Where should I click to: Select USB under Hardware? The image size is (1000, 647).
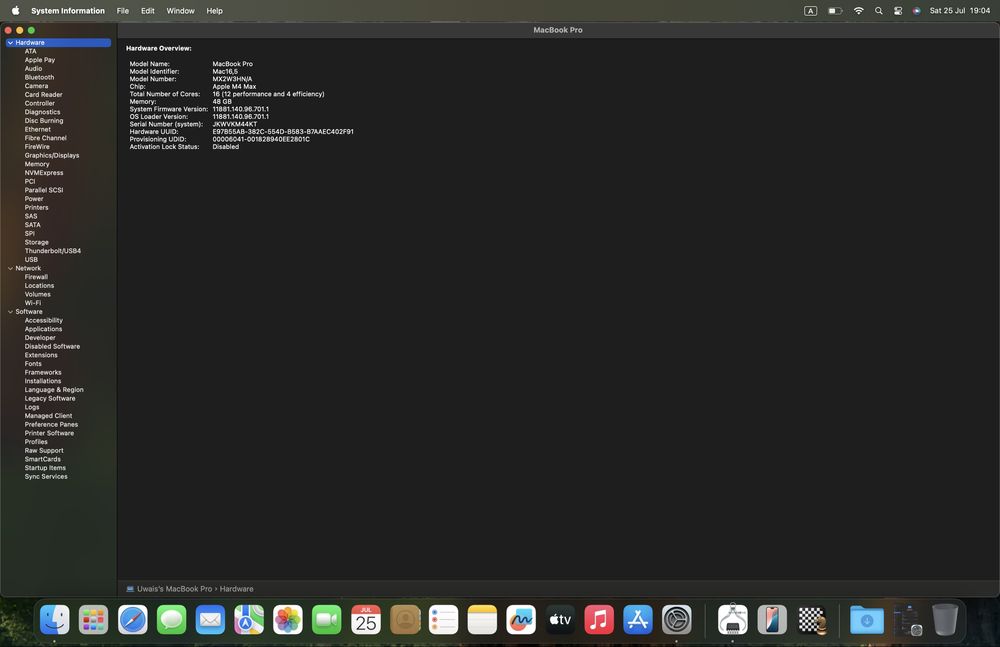tap(31, 260)
